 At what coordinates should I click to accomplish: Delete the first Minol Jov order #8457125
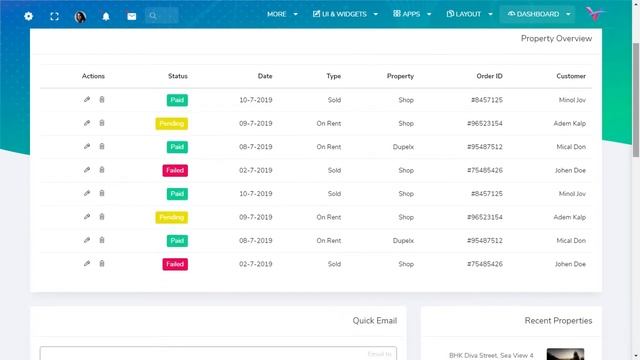pos(102,100)
